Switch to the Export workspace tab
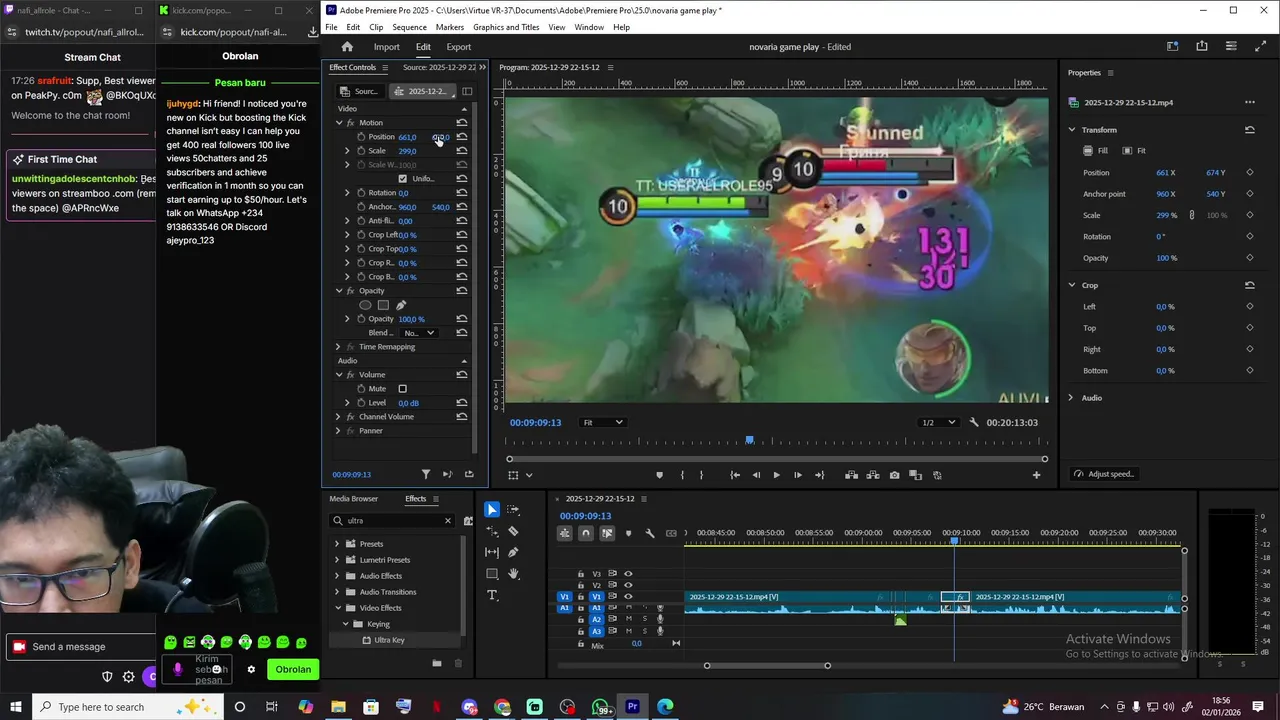This screenshot has height=720, width=1280. click(x=459, y=47)
